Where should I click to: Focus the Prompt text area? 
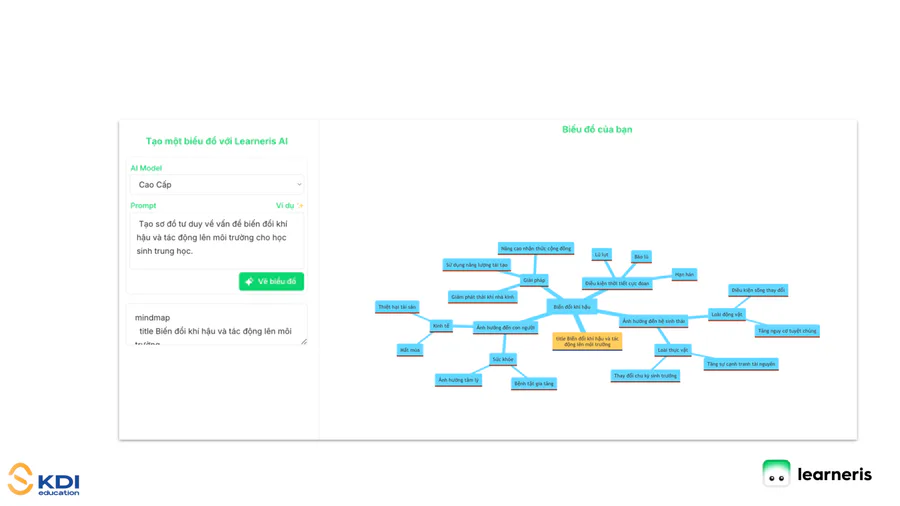(x=217, y=240)
